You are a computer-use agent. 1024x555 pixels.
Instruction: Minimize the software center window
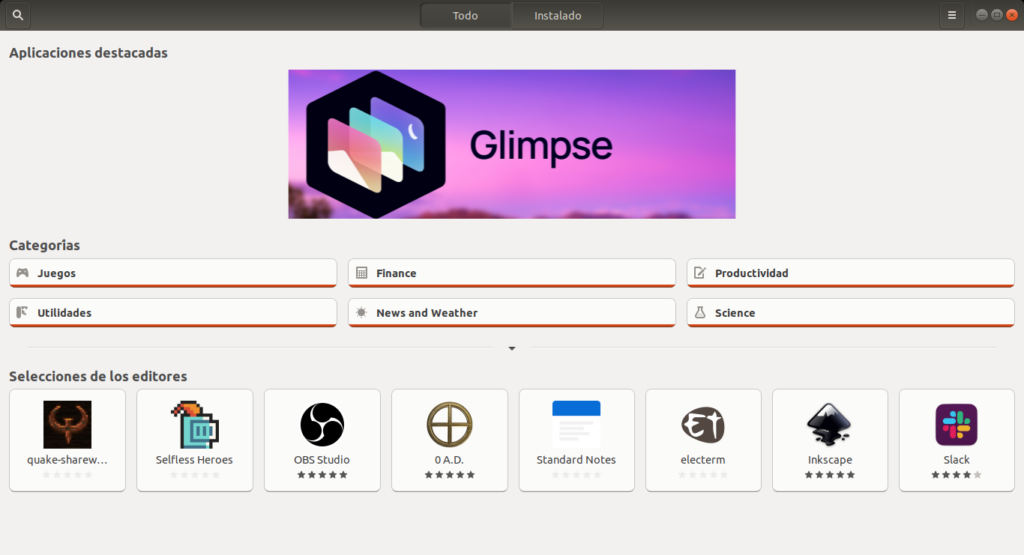click(982, 15)
